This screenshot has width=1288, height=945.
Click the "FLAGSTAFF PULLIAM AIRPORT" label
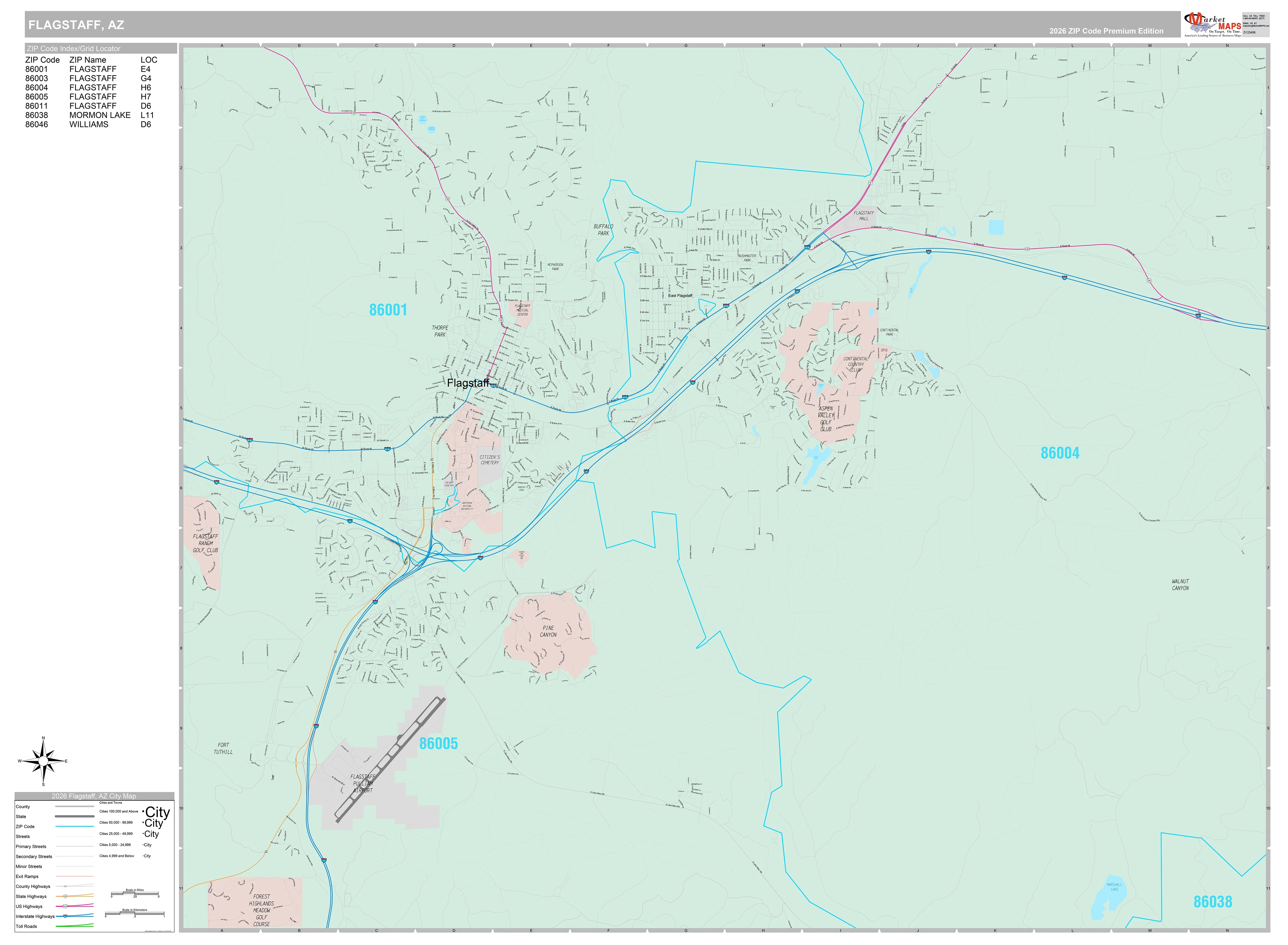coord(362,784)
